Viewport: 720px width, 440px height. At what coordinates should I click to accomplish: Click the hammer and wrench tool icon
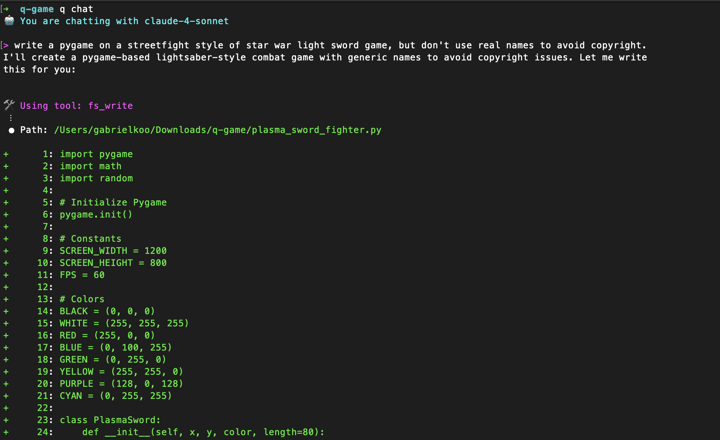coord(9,105)
